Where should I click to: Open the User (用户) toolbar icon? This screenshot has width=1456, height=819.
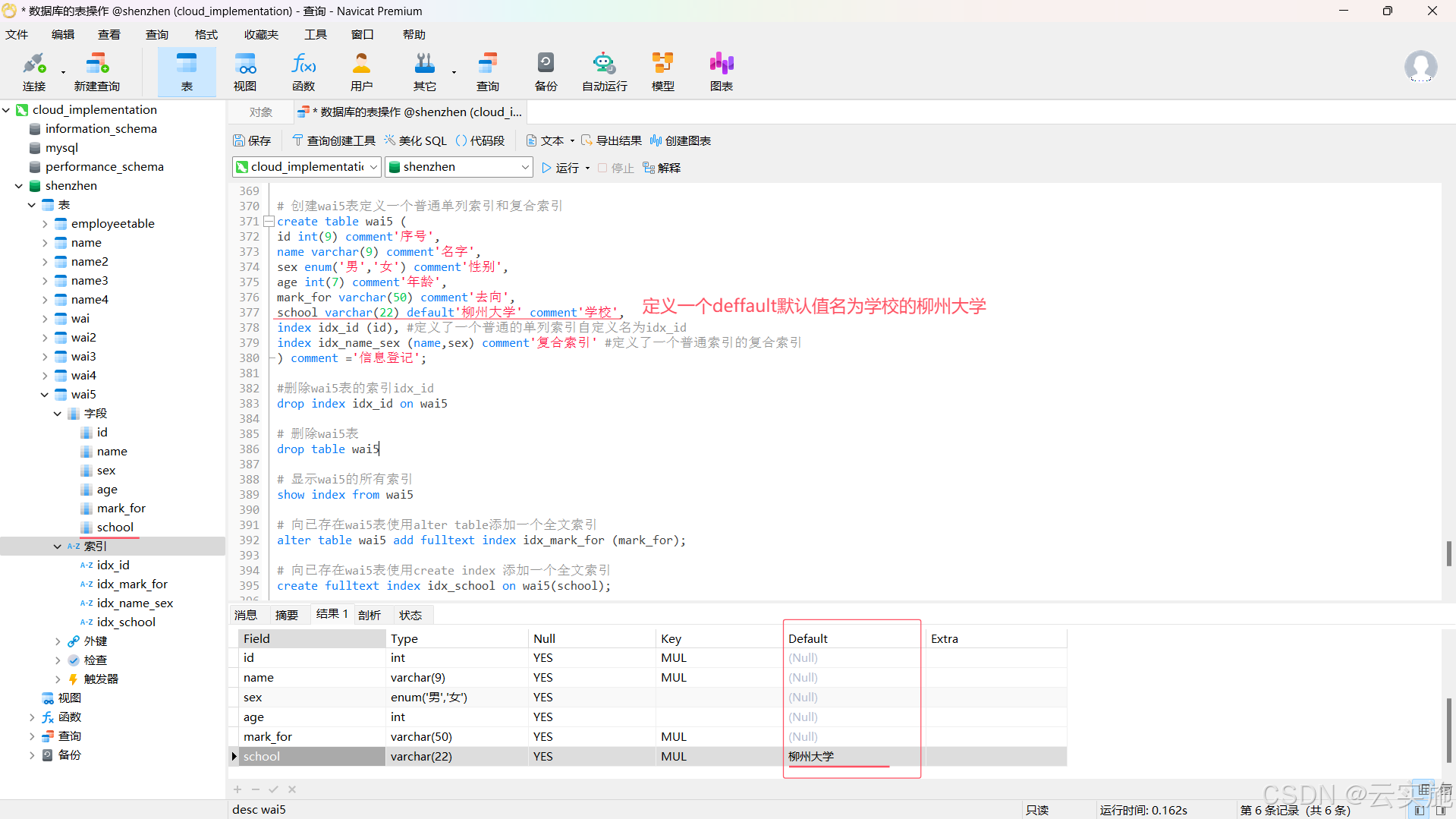click(362, 72)
